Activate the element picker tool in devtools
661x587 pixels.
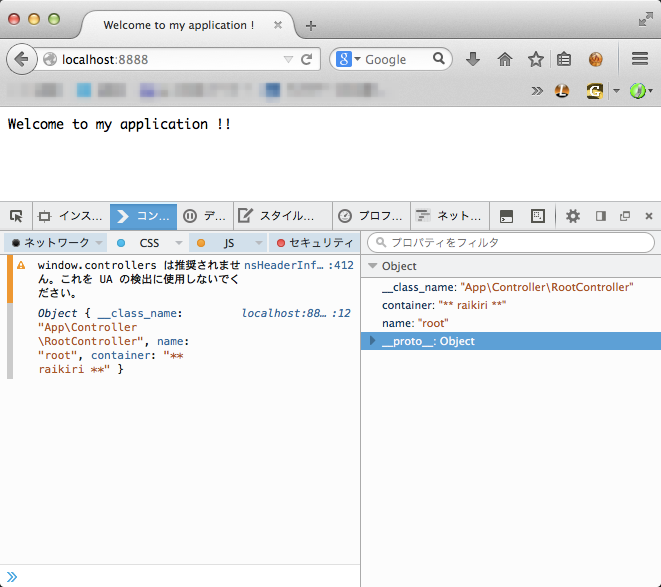(16, 216)
